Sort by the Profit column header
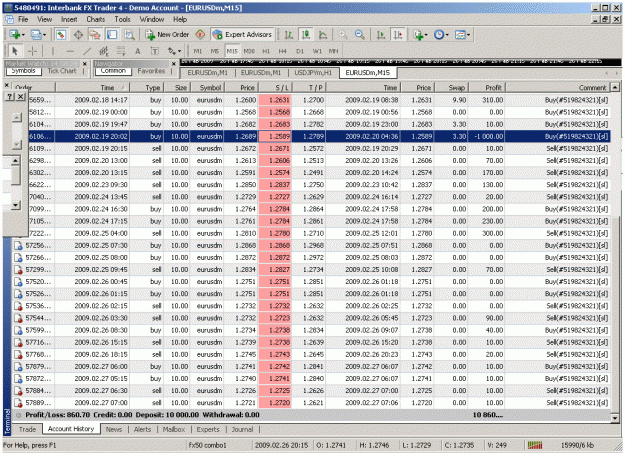 487,87
